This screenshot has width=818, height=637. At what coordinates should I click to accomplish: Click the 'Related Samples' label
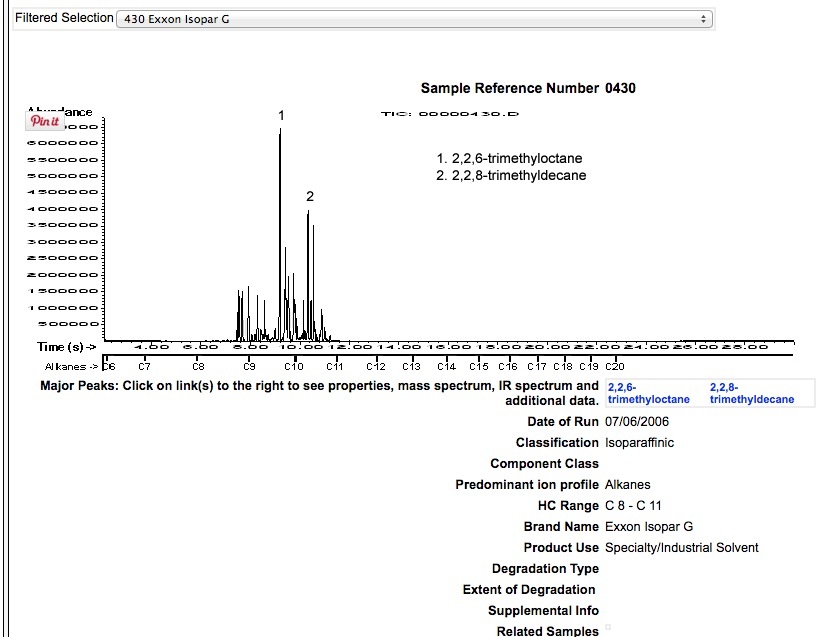coord(547,631)
